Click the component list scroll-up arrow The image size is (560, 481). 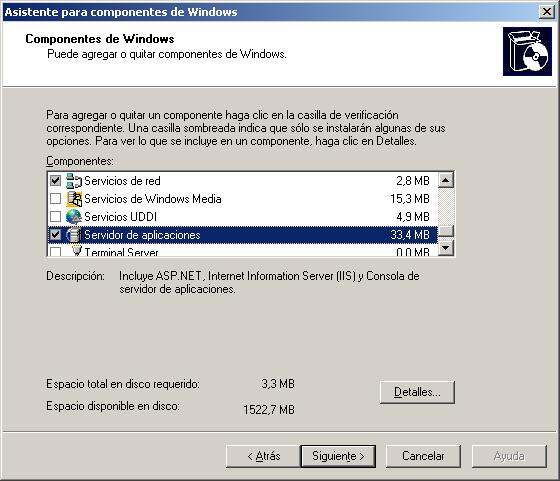(446, 180)
